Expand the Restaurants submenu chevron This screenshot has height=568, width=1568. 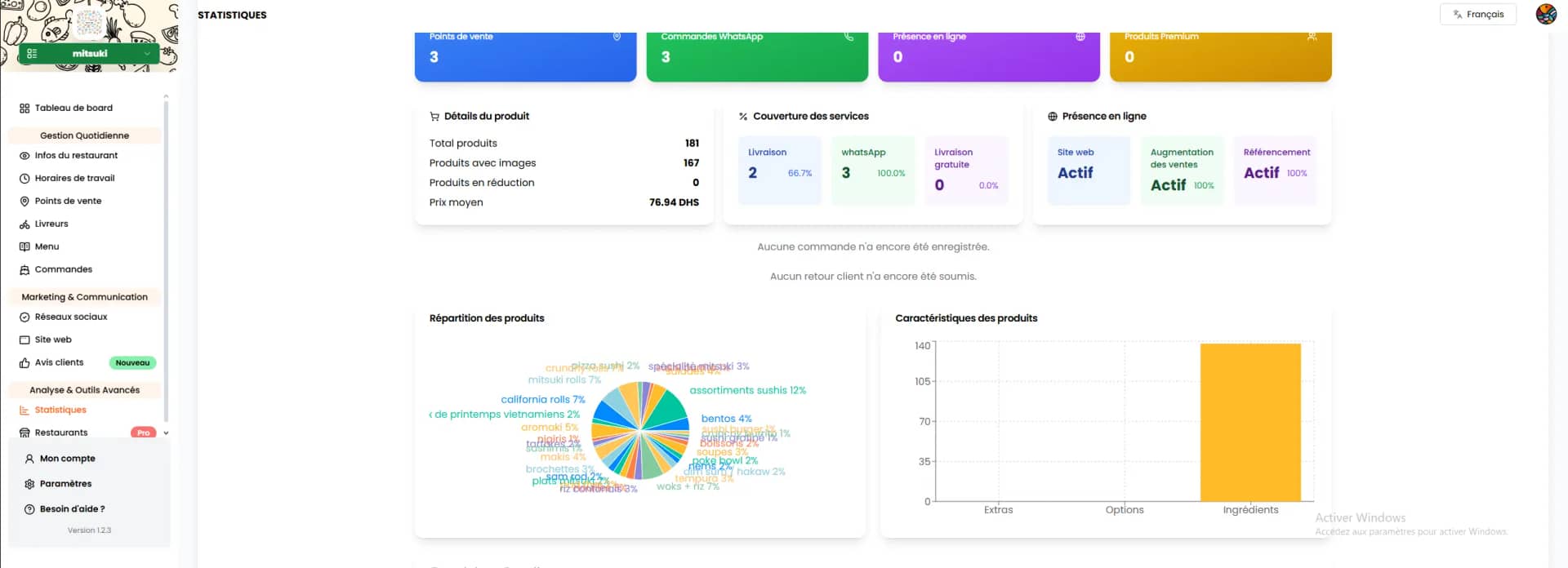pyautogui.click(x=166, y=433)
